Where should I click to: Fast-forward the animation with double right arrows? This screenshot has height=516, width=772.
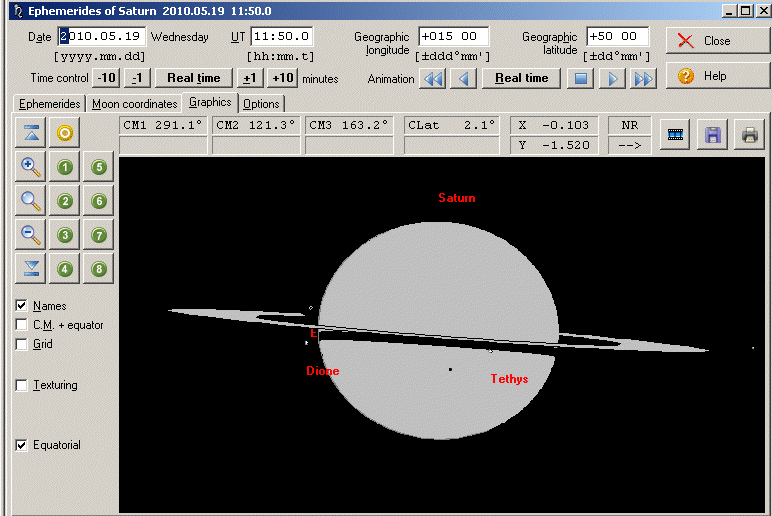[642, 78]
